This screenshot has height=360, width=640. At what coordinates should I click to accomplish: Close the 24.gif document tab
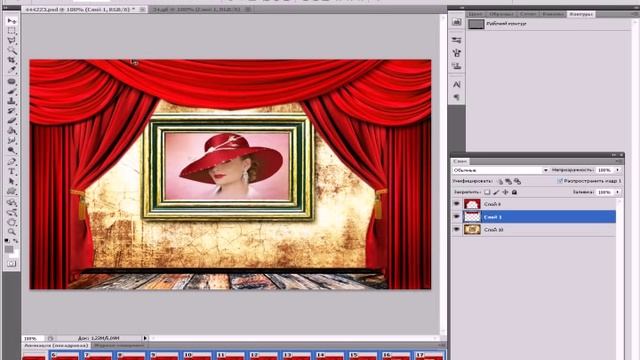[248, 9]
